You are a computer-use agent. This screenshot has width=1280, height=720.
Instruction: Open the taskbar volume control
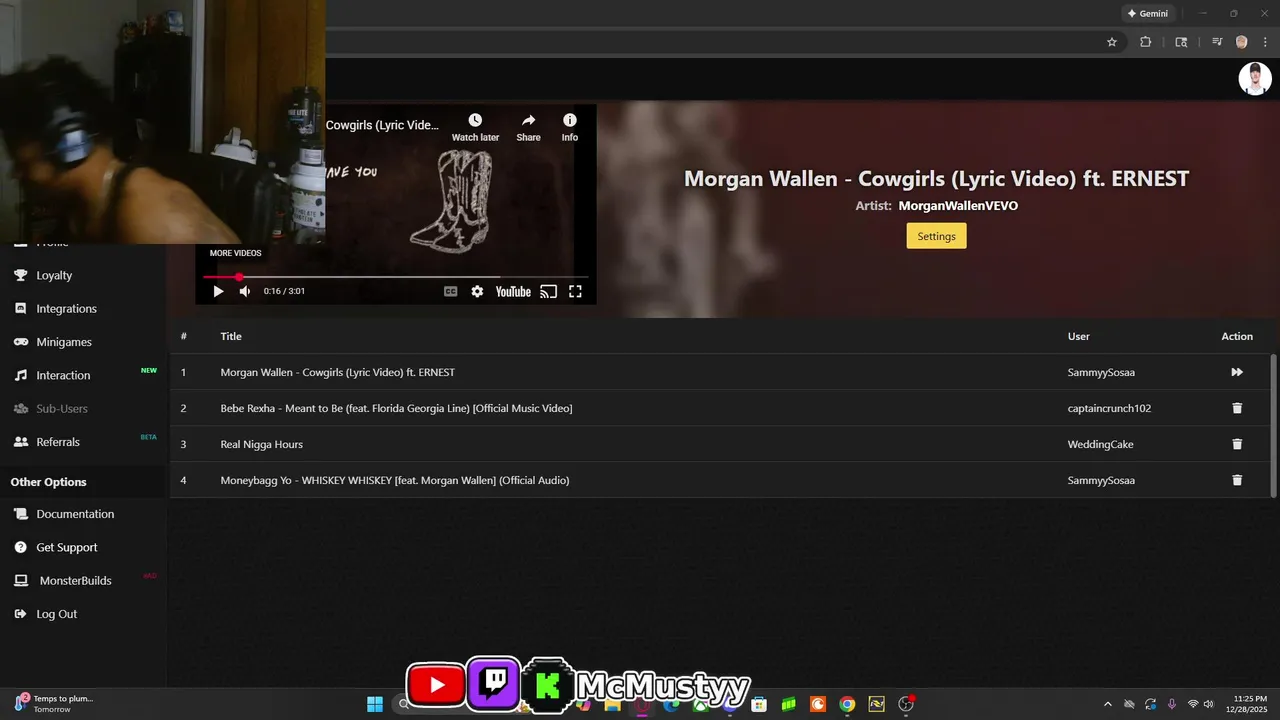(x=1209, y=704)
